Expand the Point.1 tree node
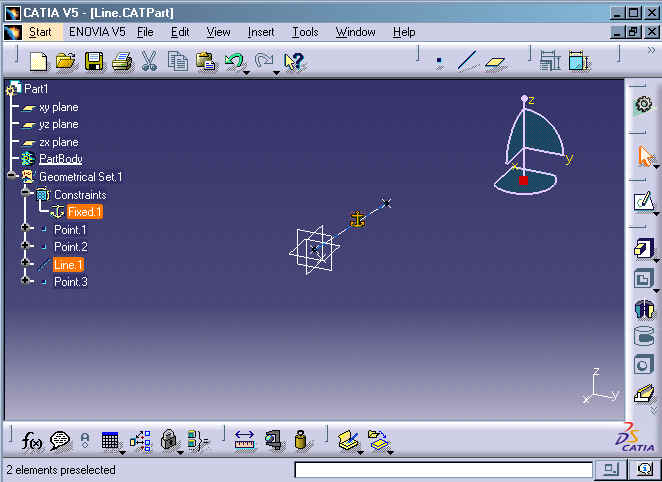Image resolution: width=662 pixels, height=482 pixels. tap(25, 228)
